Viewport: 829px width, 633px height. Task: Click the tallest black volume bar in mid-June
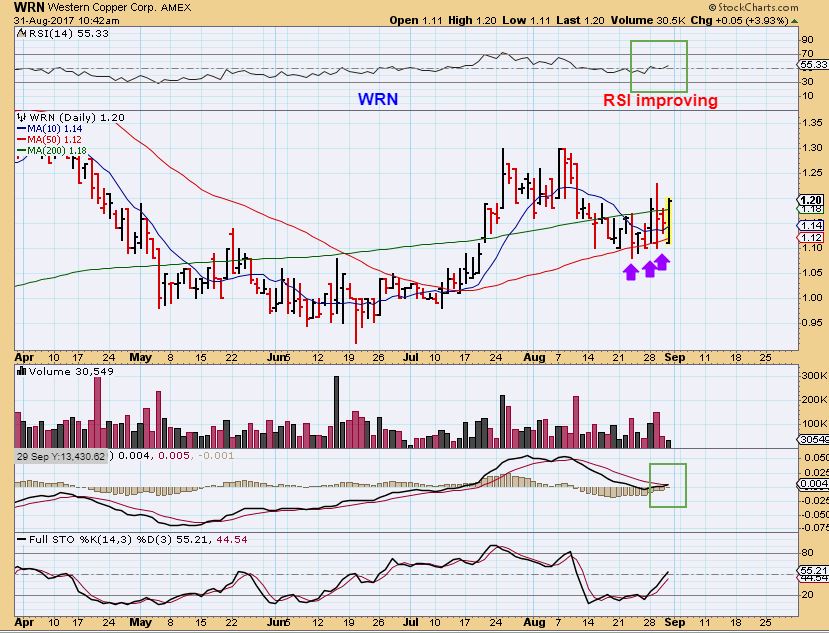[336, 412]
